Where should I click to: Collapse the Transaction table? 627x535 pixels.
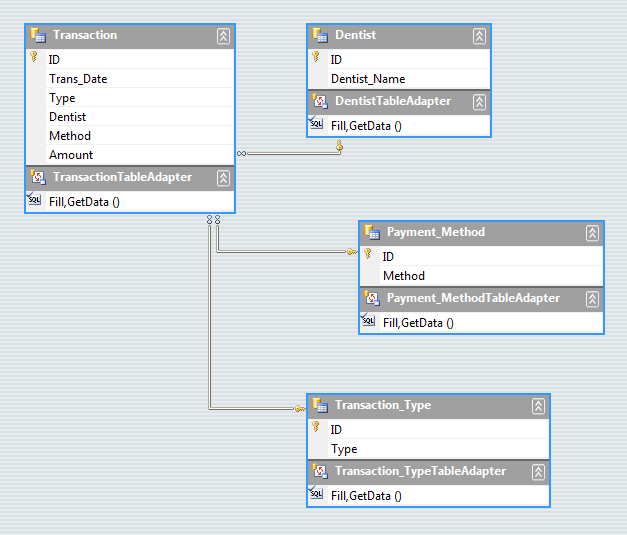point(223,36)
